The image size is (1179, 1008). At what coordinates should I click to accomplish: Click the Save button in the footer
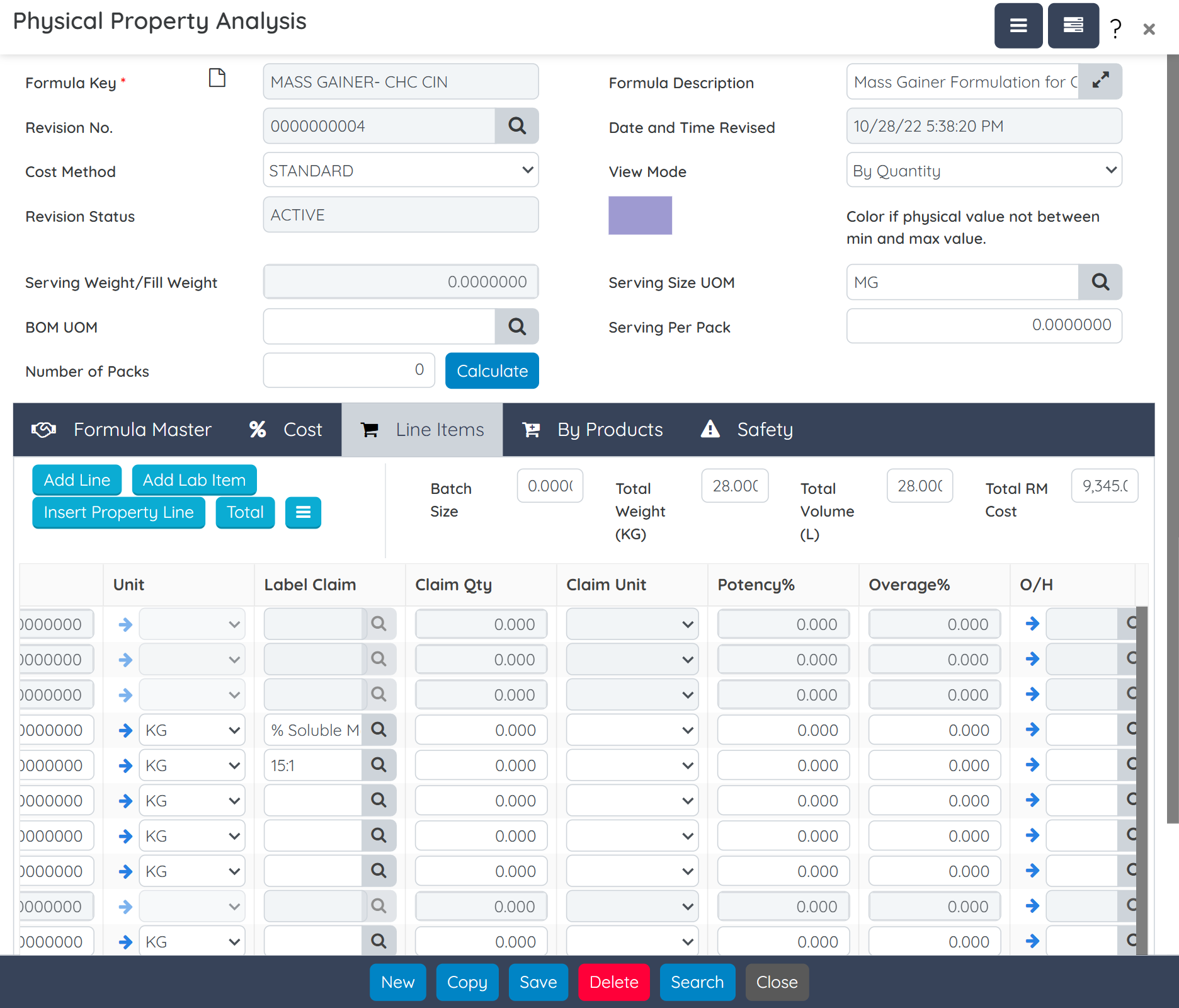click(x=538, y=982)
